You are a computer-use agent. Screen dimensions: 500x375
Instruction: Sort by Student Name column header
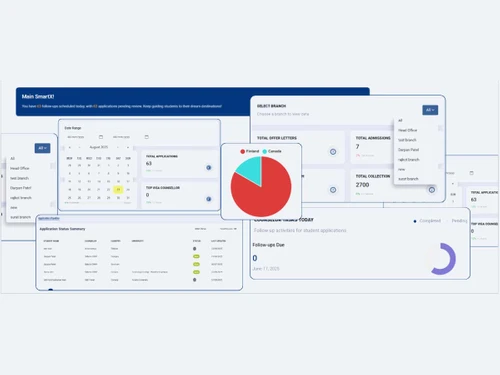(51, 241)
